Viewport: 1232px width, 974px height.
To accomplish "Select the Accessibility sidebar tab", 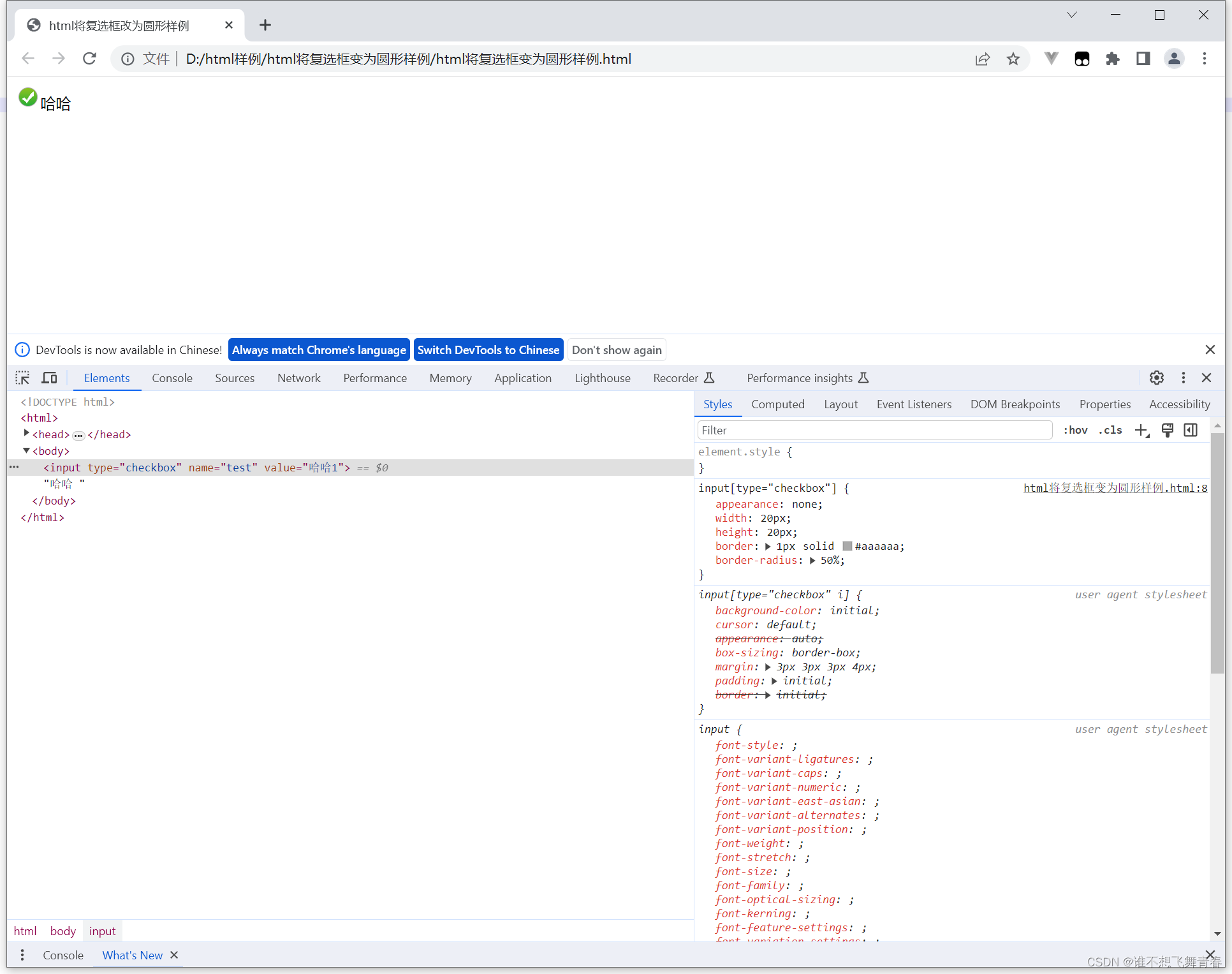I will (x=1179, y=404).
